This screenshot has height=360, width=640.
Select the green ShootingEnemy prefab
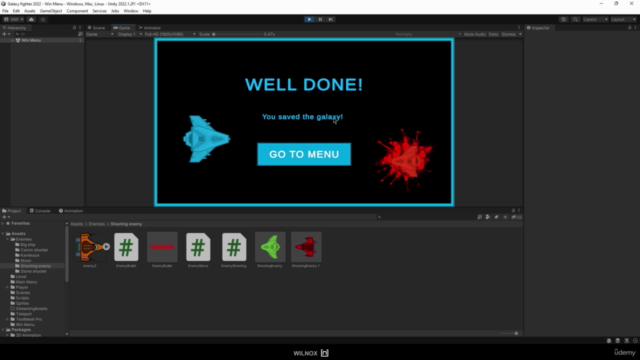(x=270, y=247)
